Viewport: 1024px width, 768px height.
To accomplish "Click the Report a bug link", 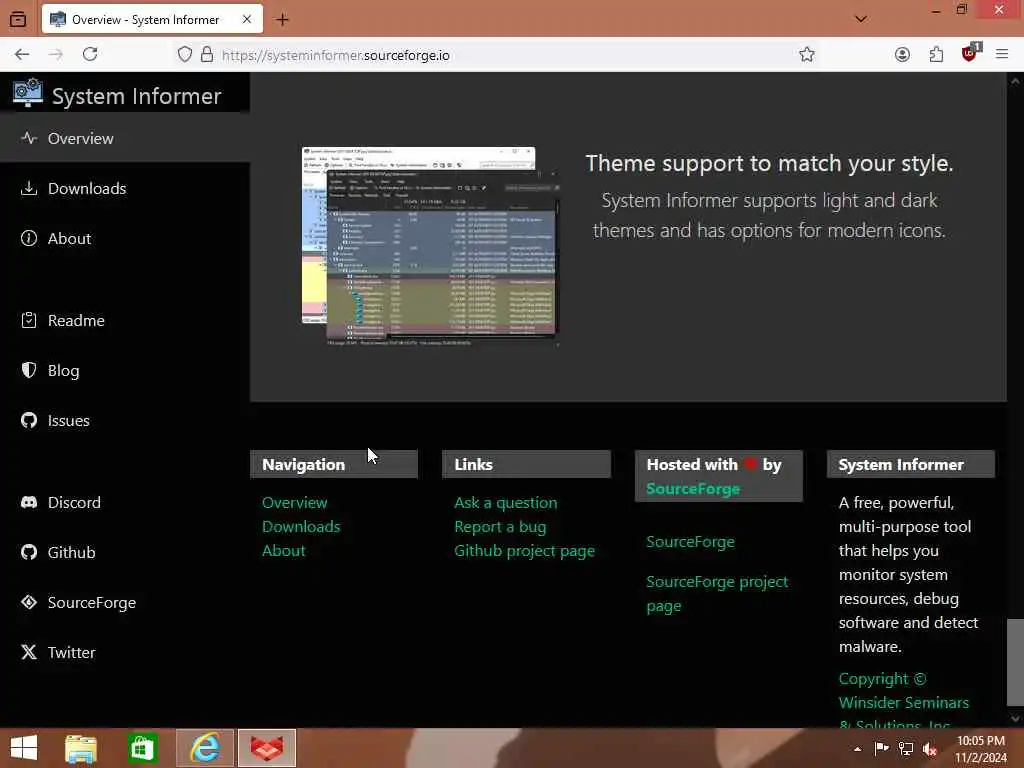I will pyautogui.click(x=500, y=526).
